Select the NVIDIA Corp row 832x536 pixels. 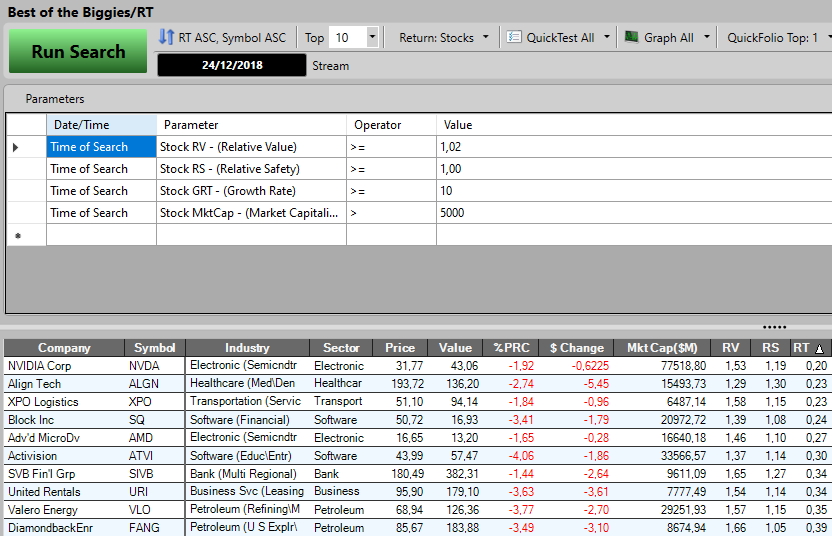(418, 366)
